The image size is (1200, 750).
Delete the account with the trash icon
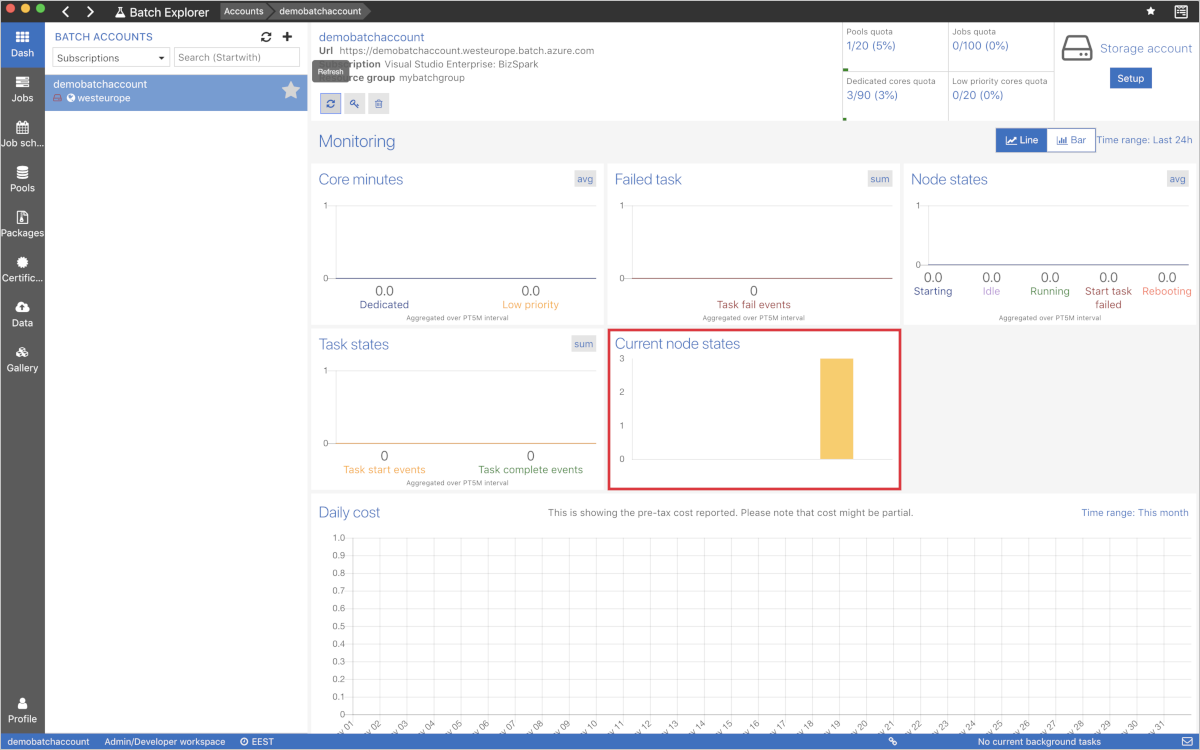[x=378, y=103]
